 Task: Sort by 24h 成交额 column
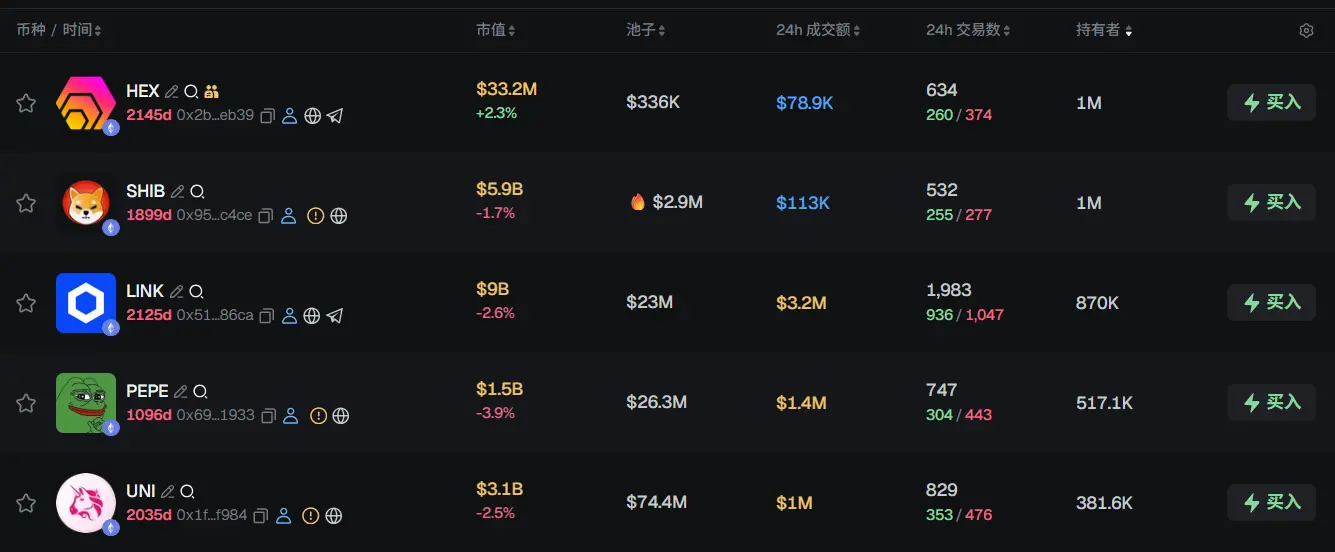[818, 31]
